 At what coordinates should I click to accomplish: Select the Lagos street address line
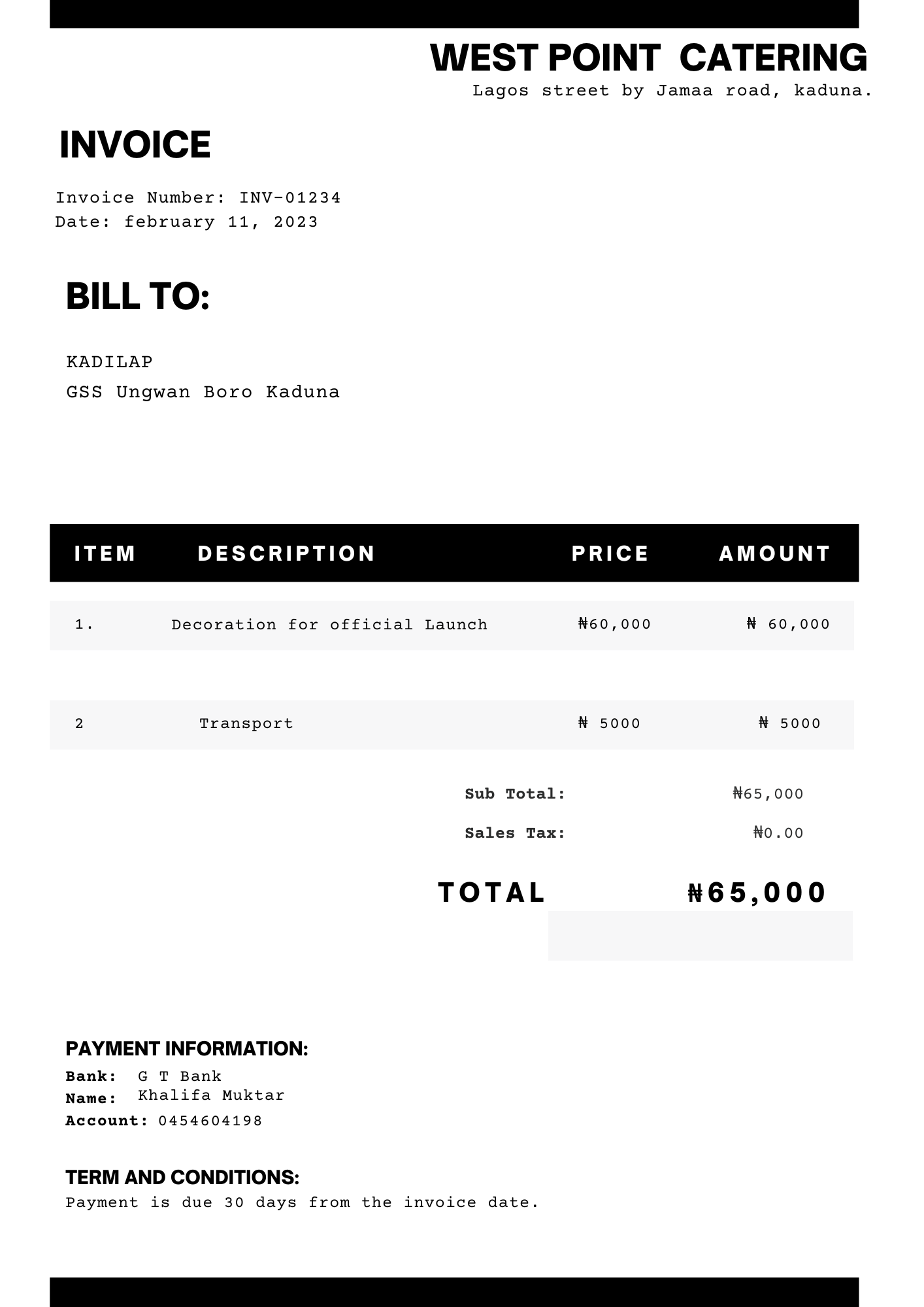(x=672, y=91)
